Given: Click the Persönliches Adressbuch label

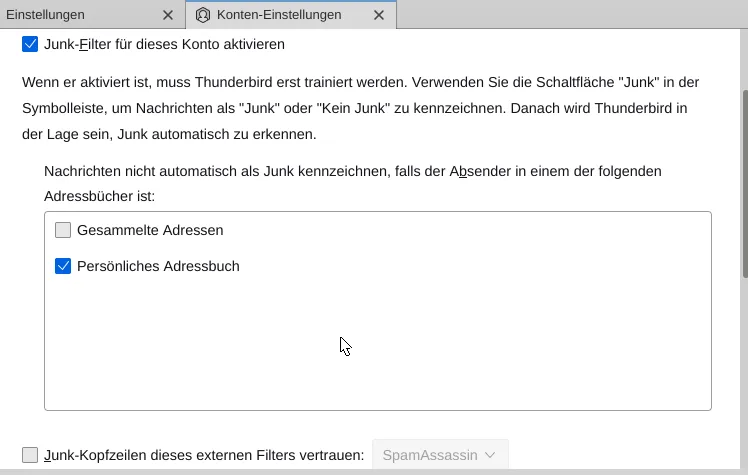Looking at the screenshot, I should [158, 266].
